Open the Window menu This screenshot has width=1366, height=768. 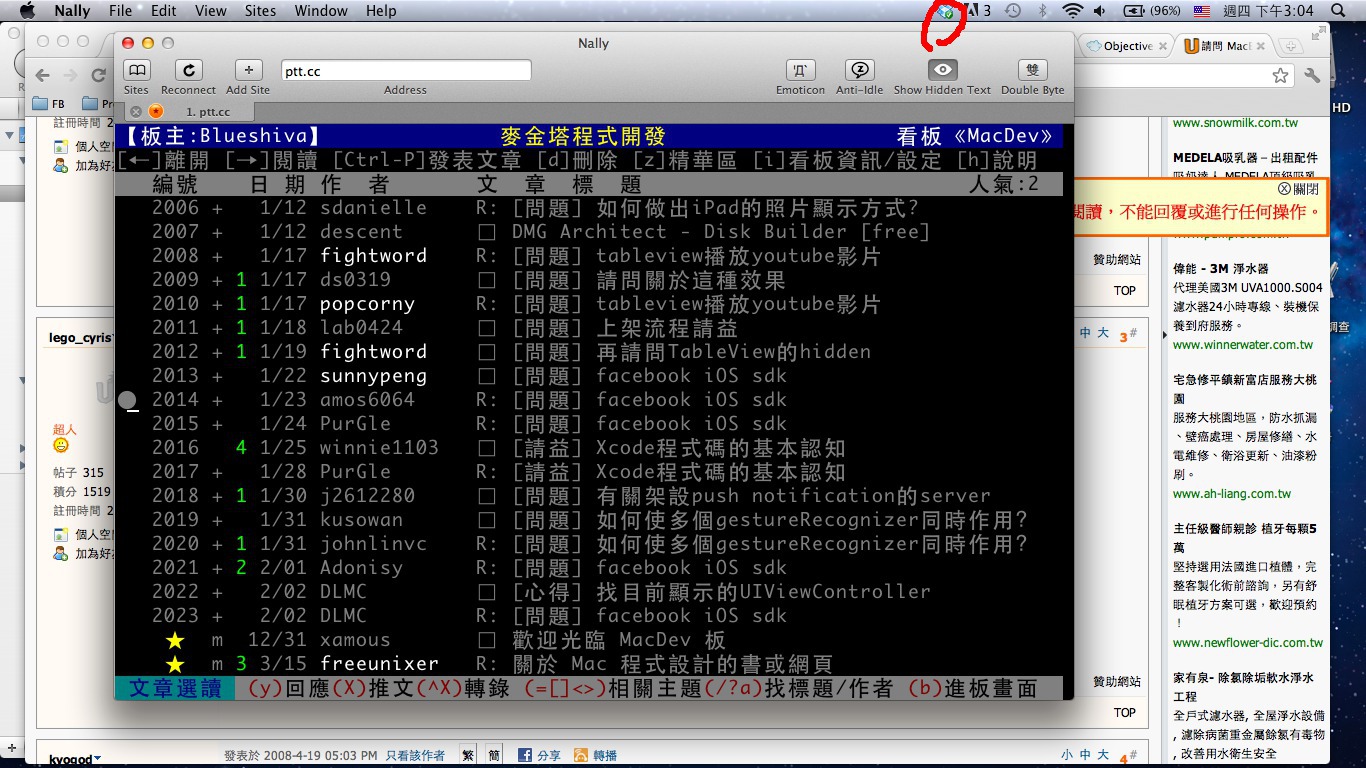[321, 11]
